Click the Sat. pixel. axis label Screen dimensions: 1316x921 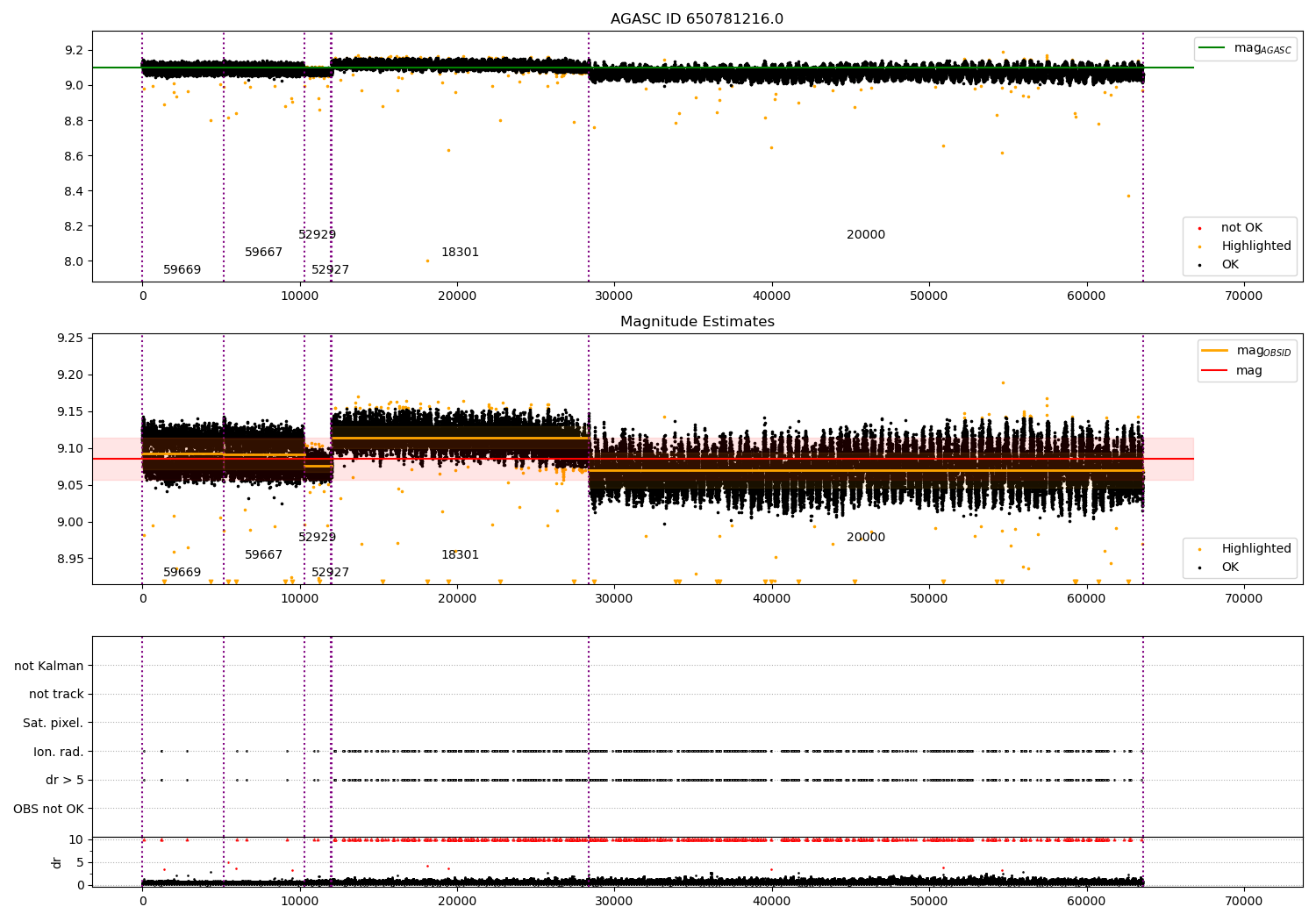tap(54, 724)
